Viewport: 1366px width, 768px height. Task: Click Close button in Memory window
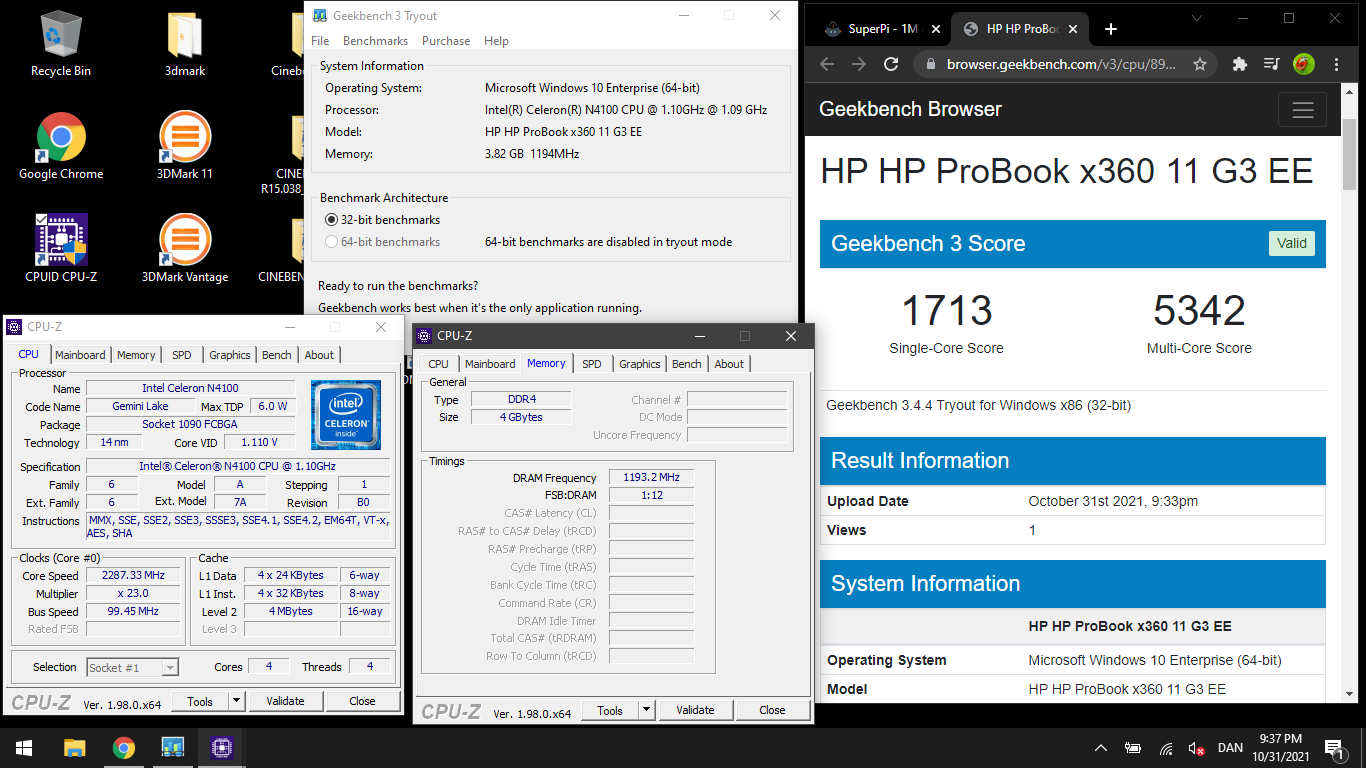point(772,710)
